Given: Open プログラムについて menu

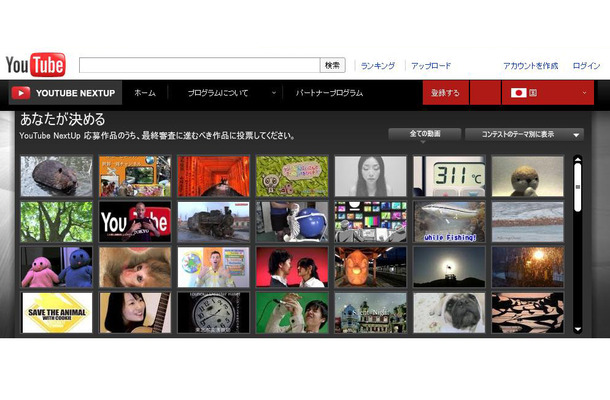Looking at the screenshot, I should pyautogui.click(x=218, y=93).
